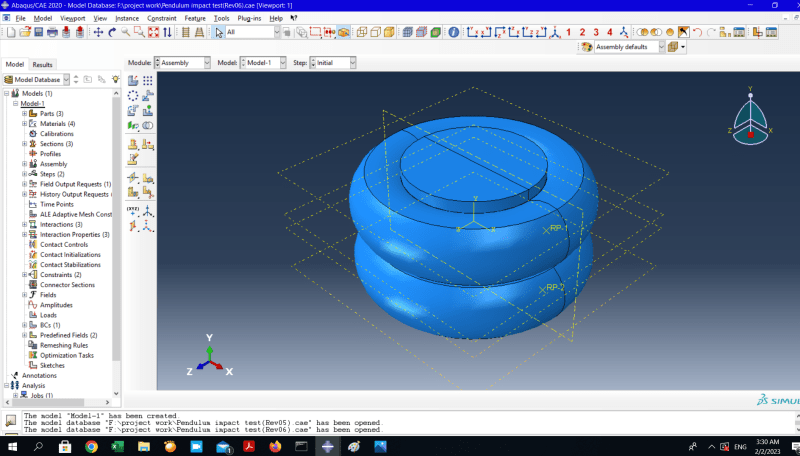
Task: Expand the Materials (4) tree node
Action: [24, 123]
